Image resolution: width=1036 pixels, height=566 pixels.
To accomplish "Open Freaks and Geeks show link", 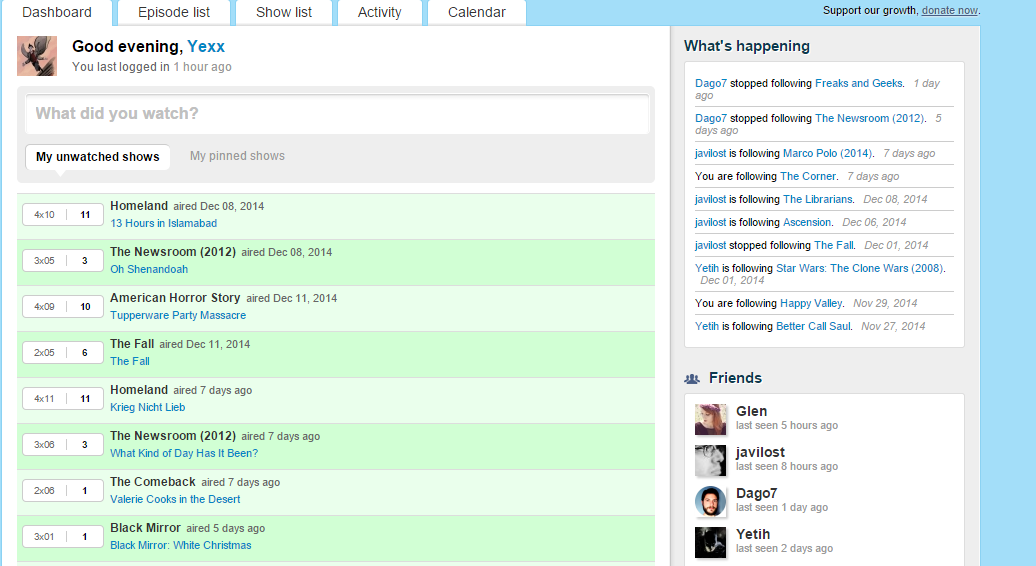I will [858, 83].
